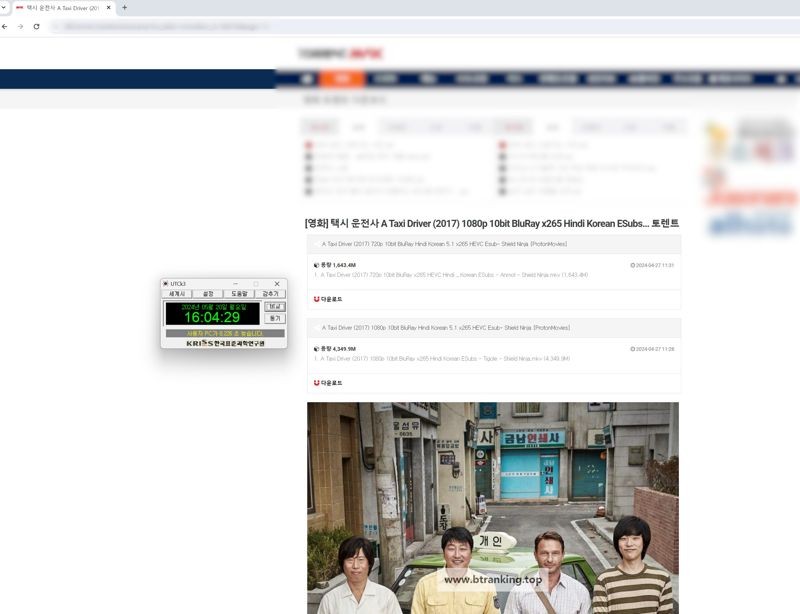The width and height of the screenshot is (800, 614).
Task: Click the green date line above the clock time
Action: click(x=214, y=307)
